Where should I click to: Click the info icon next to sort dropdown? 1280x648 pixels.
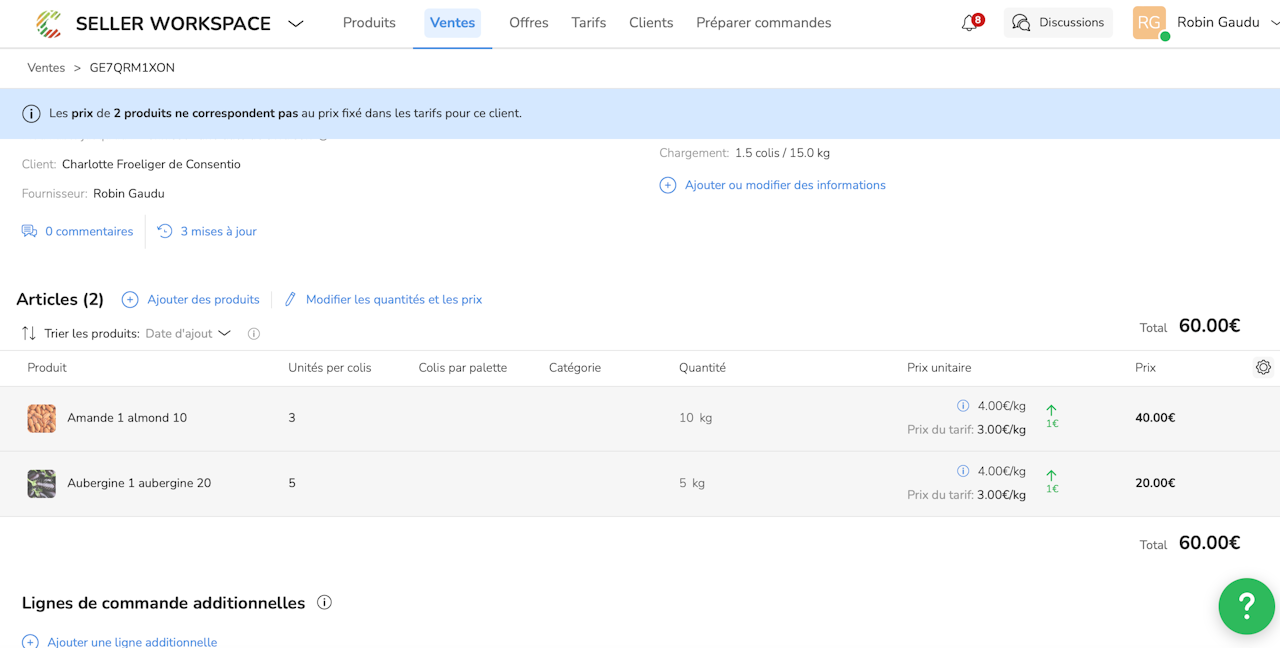pos(254,334)
